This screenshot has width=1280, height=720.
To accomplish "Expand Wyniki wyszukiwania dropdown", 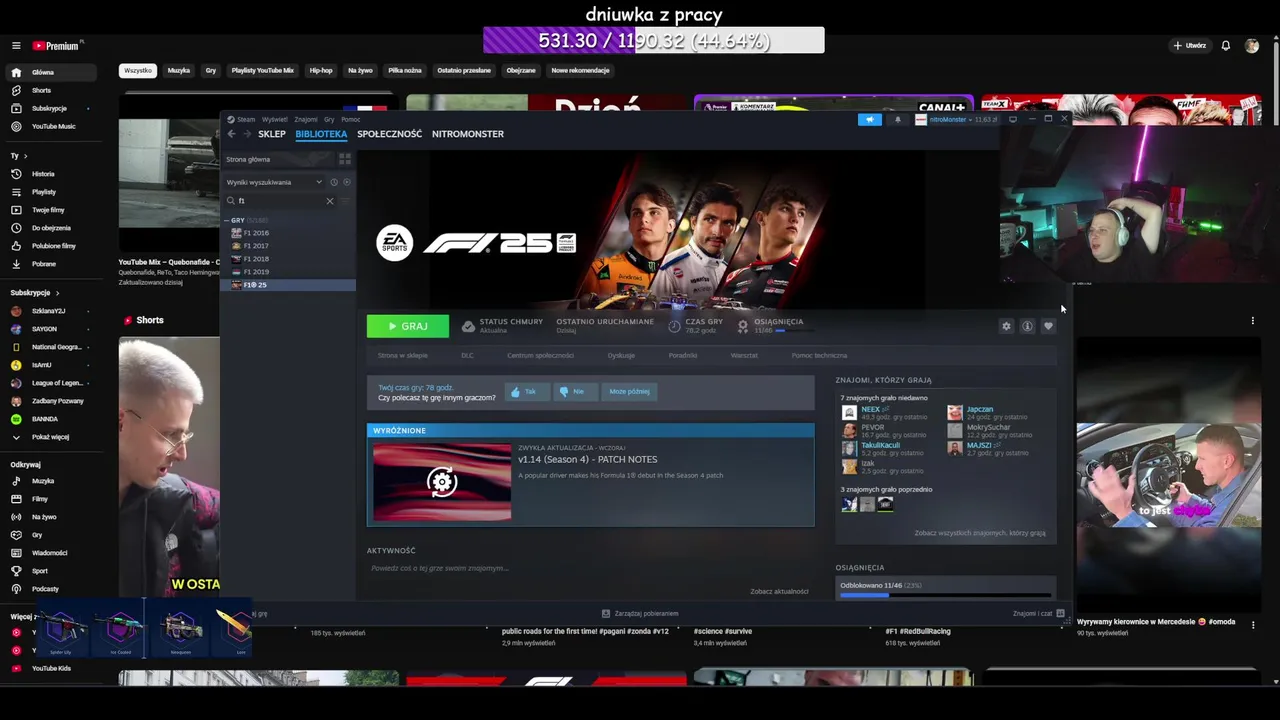I will pos(274,182).
